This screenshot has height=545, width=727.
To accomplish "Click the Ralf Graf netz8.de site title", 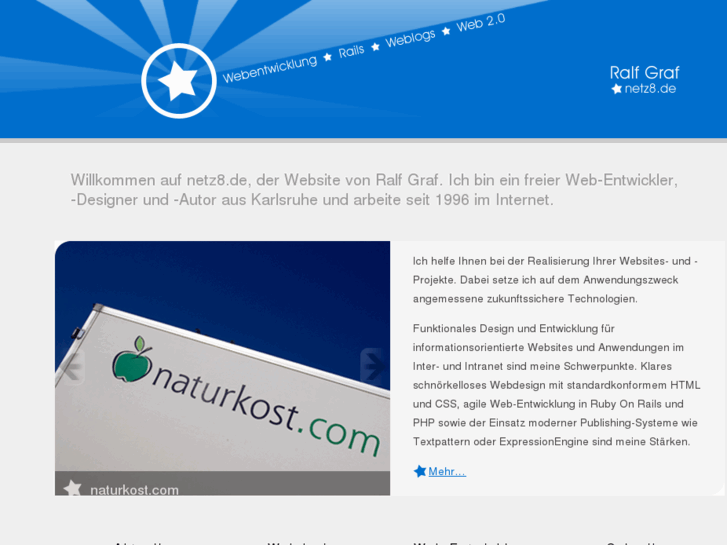I will point(644,79).
